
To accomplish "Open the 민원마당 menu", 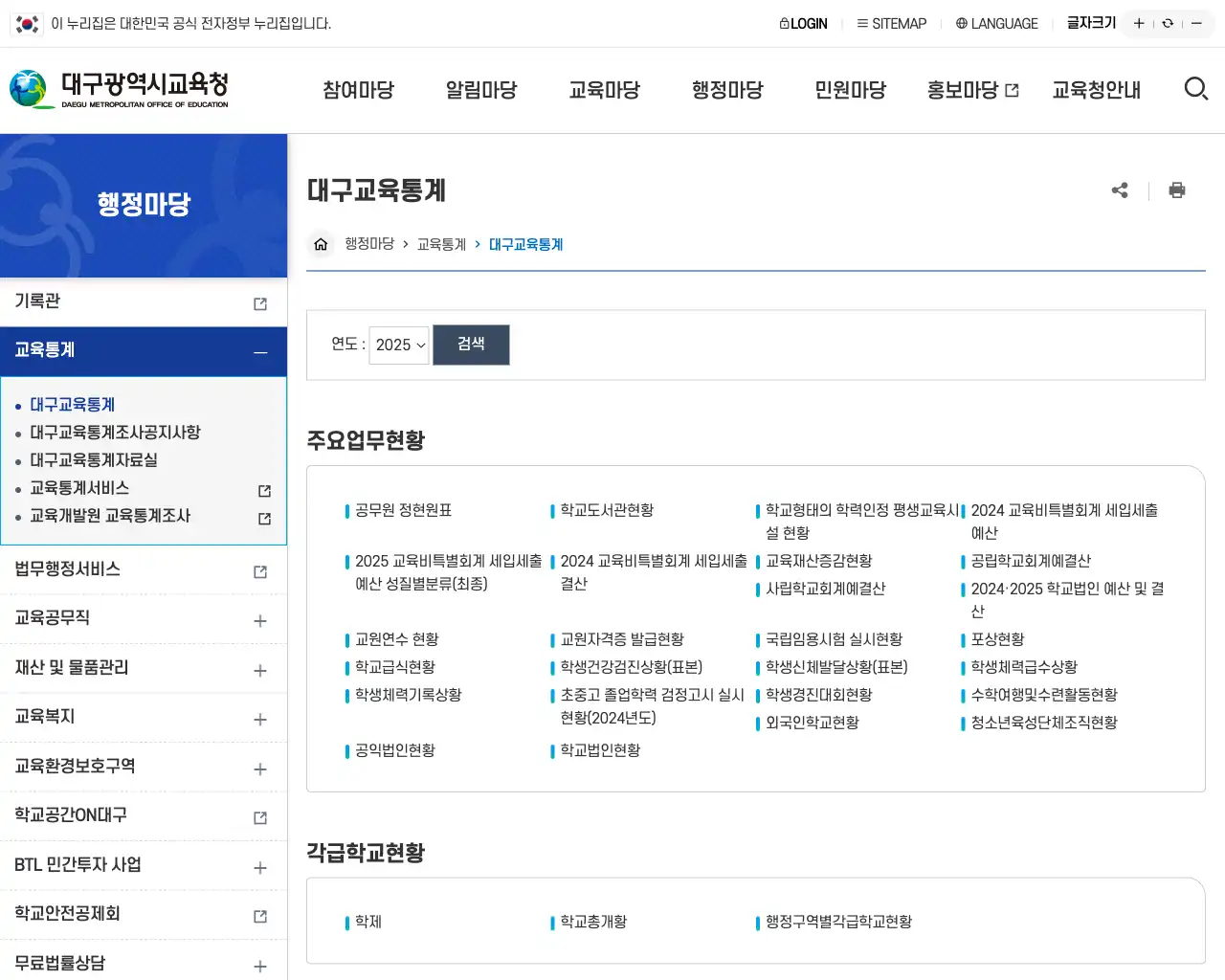I will click(x=850, y=89).
